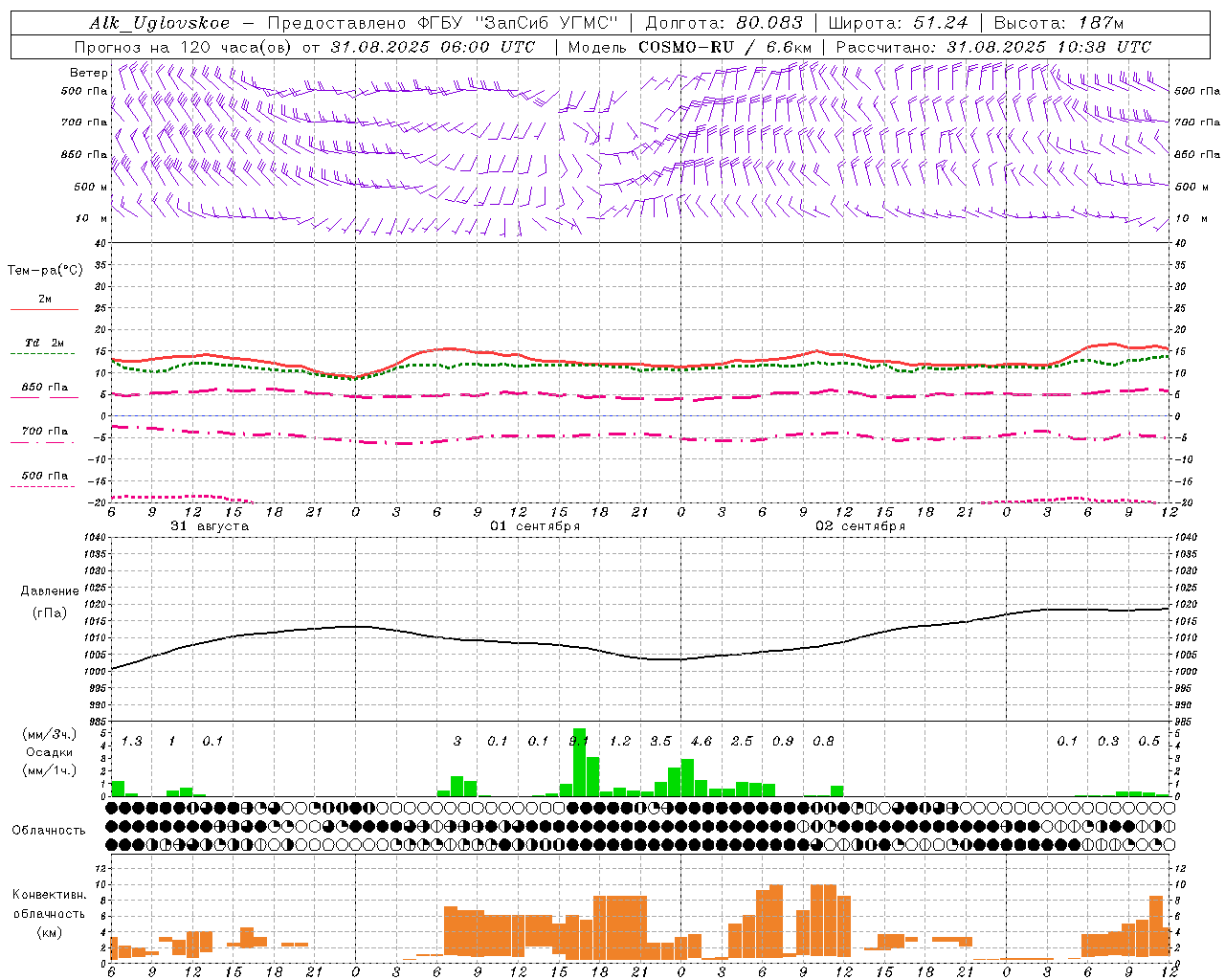The height and width of the screenshot is (980, 1225).
Task: Click the precipitation value 9.1
Action: (579, 742)
